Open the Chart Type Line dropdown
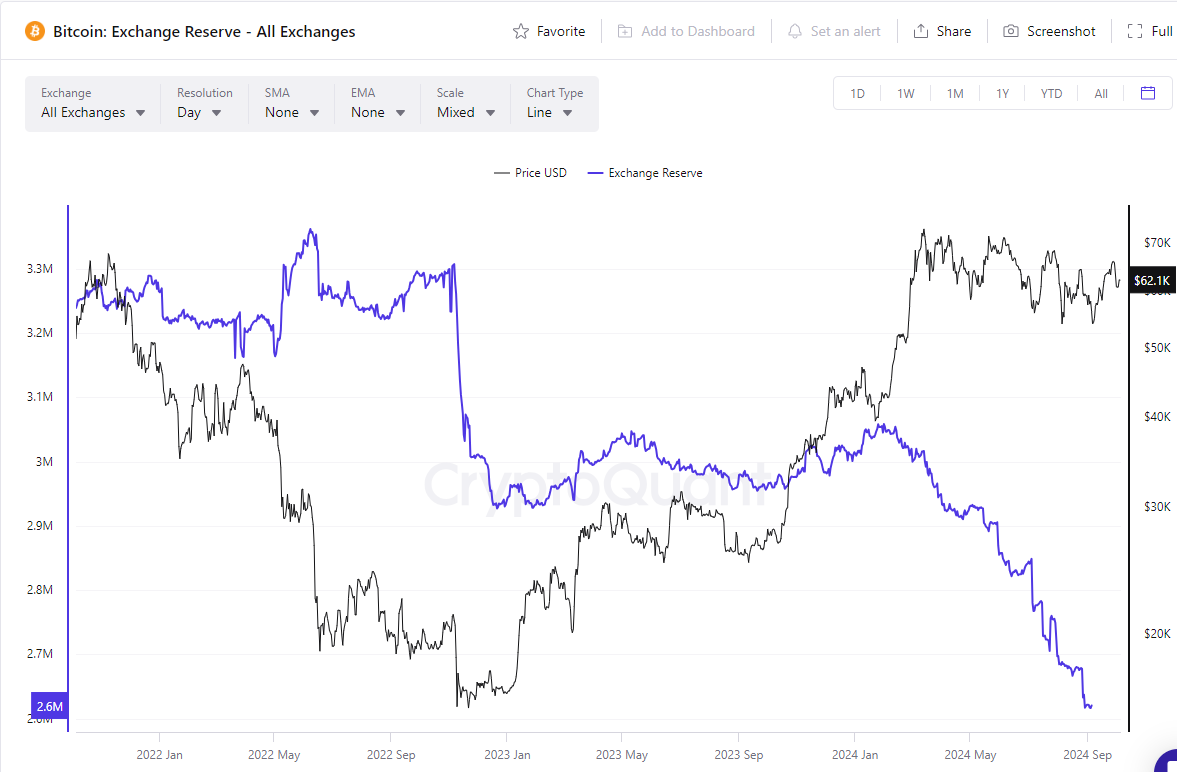The image size is (1177, 772). pos(550,113)
